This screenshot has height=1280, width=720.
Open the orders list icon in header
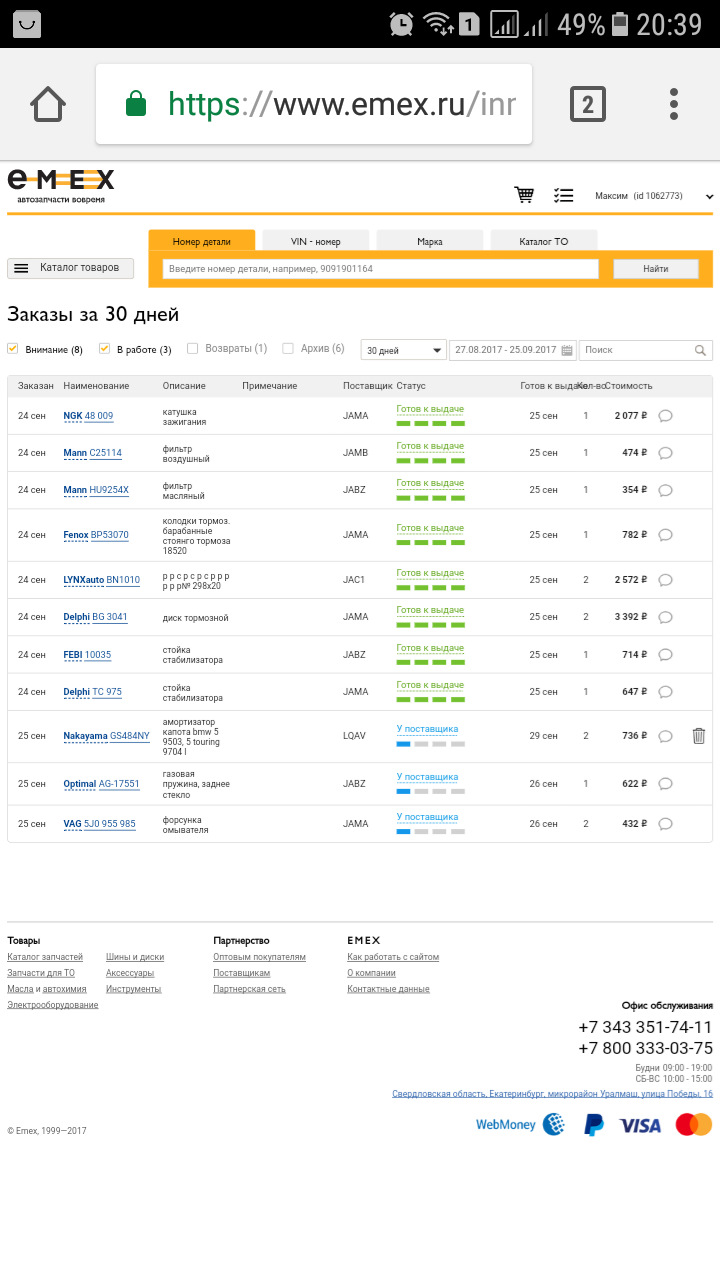click(x=564, y=196)
